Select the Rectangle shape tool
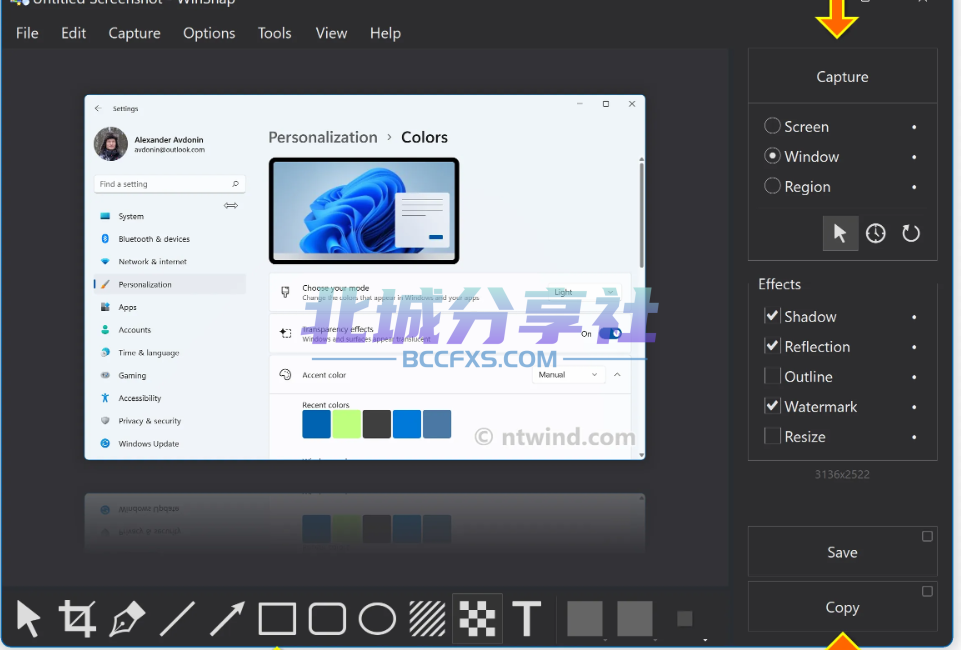The height and width of the screenshot is (650, 961). [278, 618]
